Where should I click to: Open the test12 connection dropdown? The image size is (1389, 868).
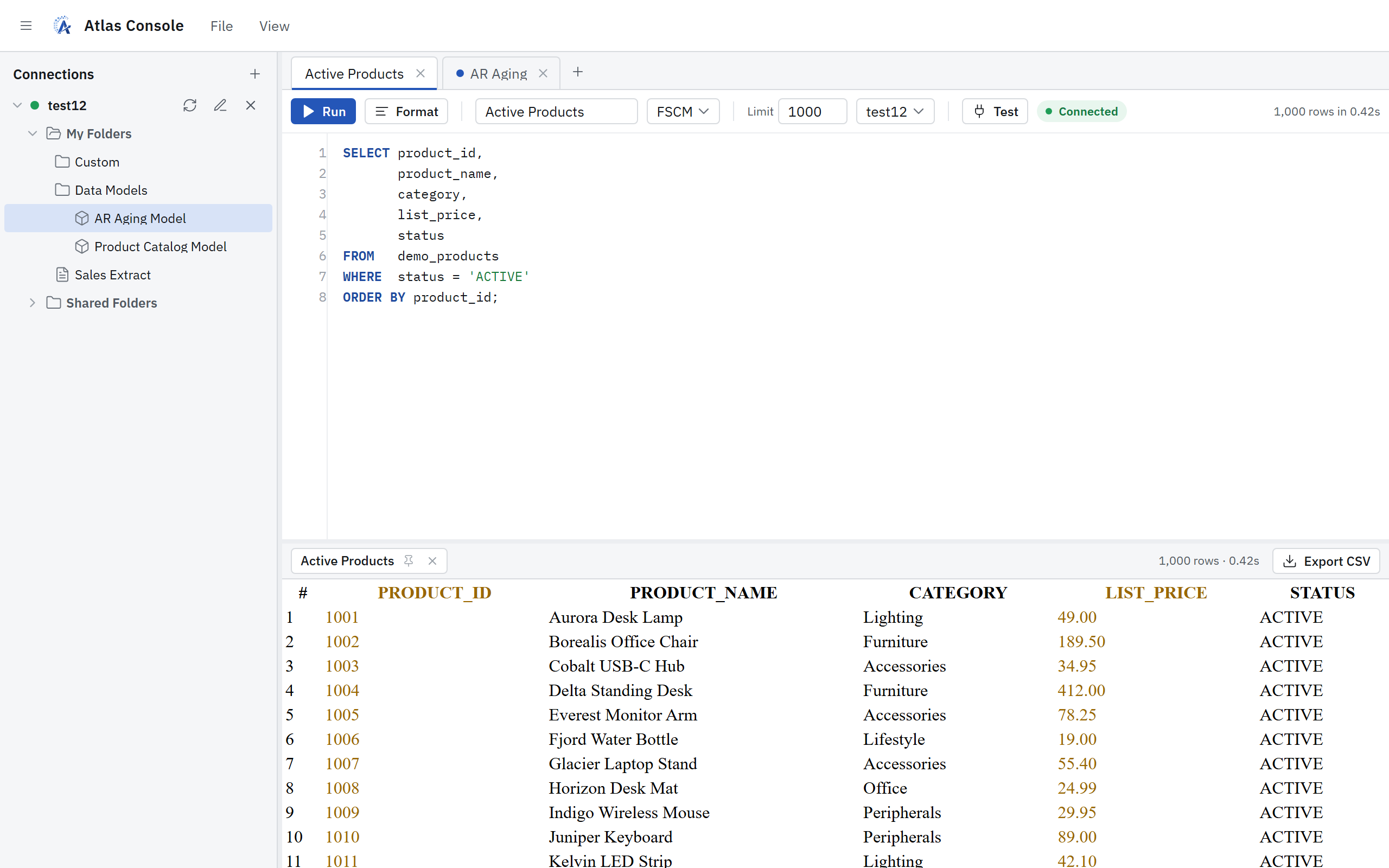click(895, 111)
